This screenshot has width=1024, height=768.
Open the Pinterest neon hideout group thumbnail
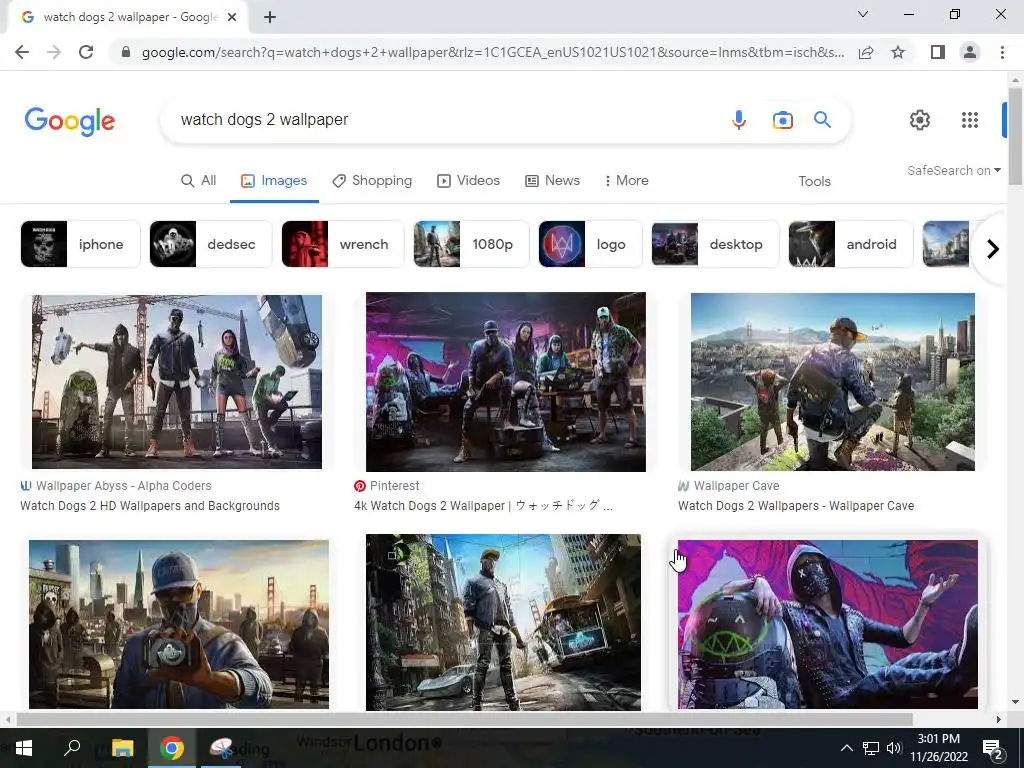[x=505, y=381]
